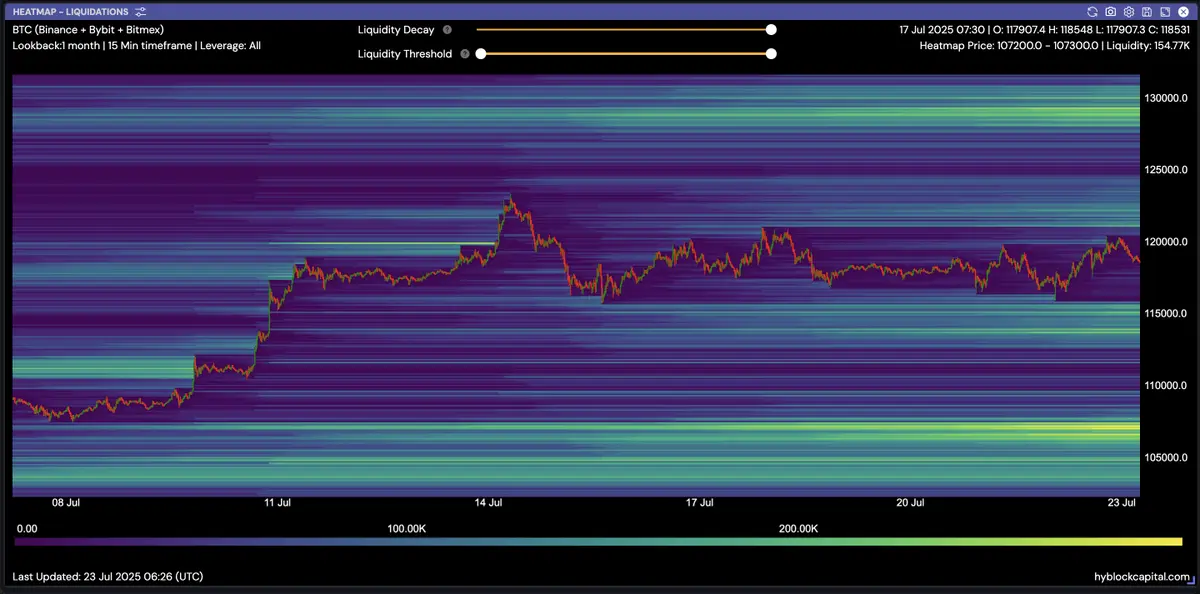Refresh the liquidation heatmap data
Screen dimensions: 1200x594
point(1093,11)
